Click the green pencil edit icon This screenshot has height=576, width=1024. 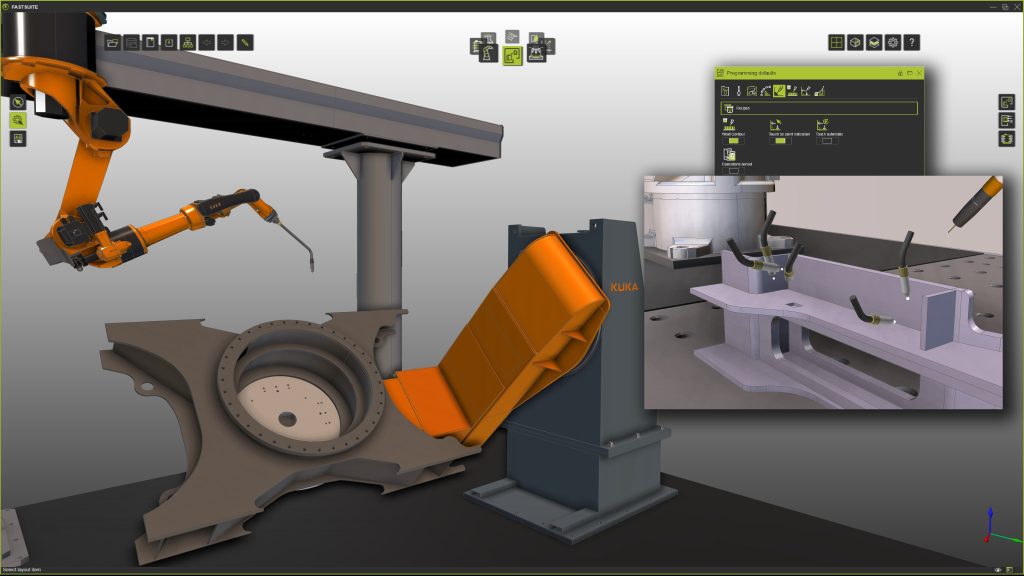point(245,42)
